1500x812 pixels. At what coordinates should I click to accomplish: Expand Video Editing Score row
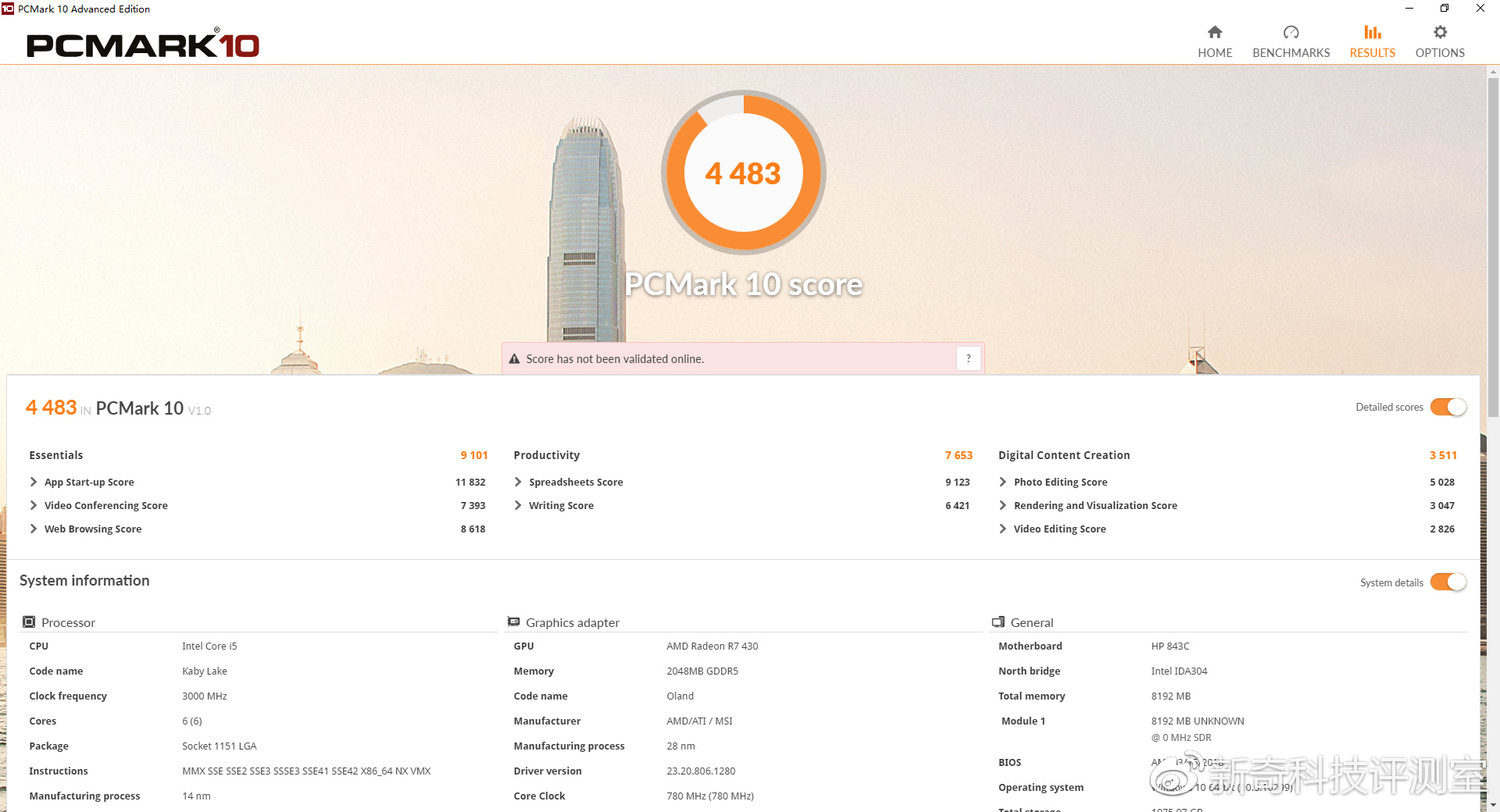tap(1003, 529)
